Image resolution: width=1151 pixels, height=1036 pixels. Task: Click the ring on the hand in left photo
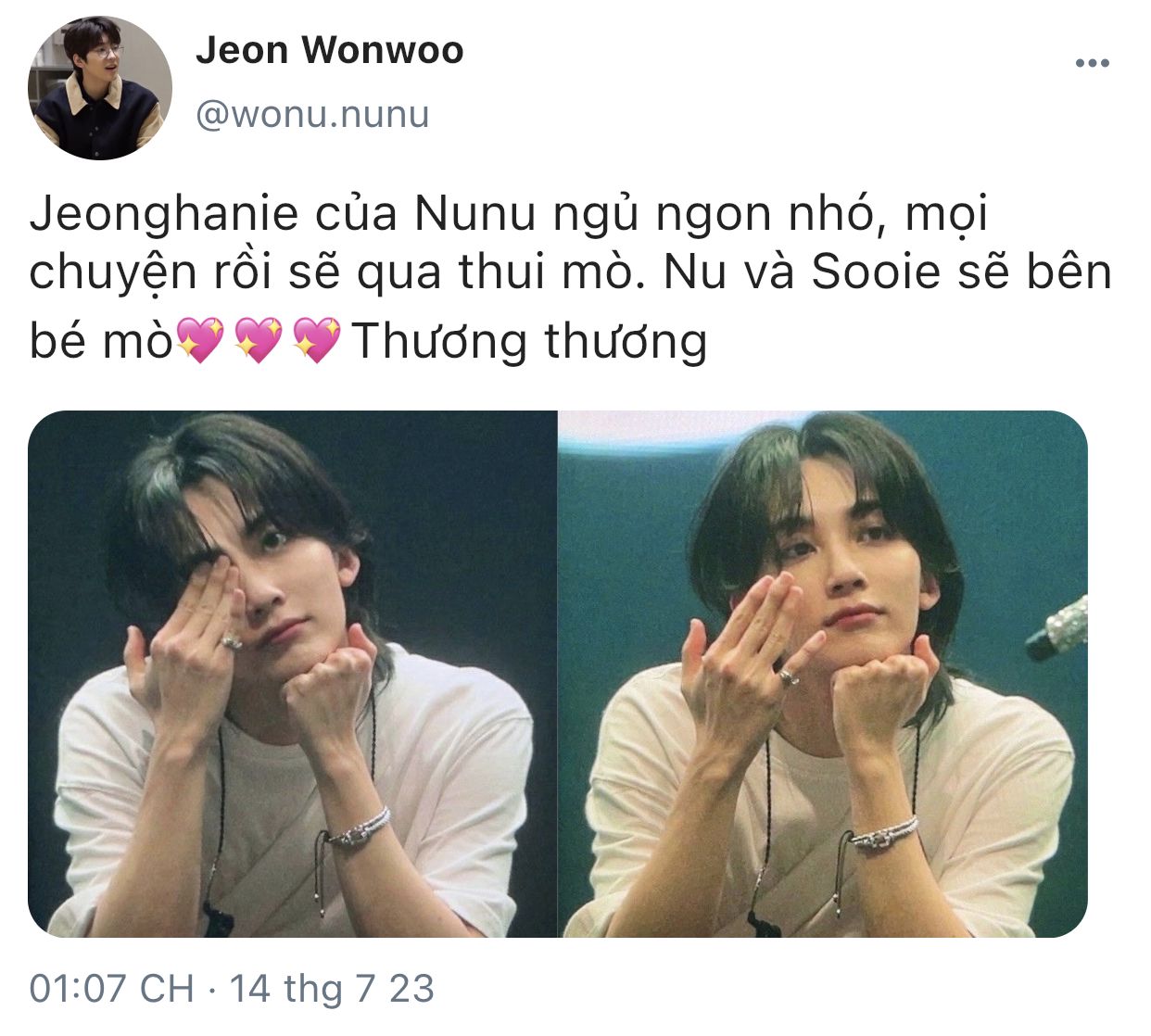[x=231, y=640]
